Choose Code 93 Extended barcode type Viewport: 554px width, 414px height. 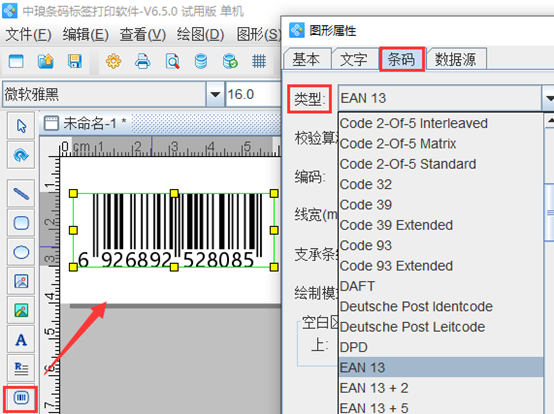(441, 266)
